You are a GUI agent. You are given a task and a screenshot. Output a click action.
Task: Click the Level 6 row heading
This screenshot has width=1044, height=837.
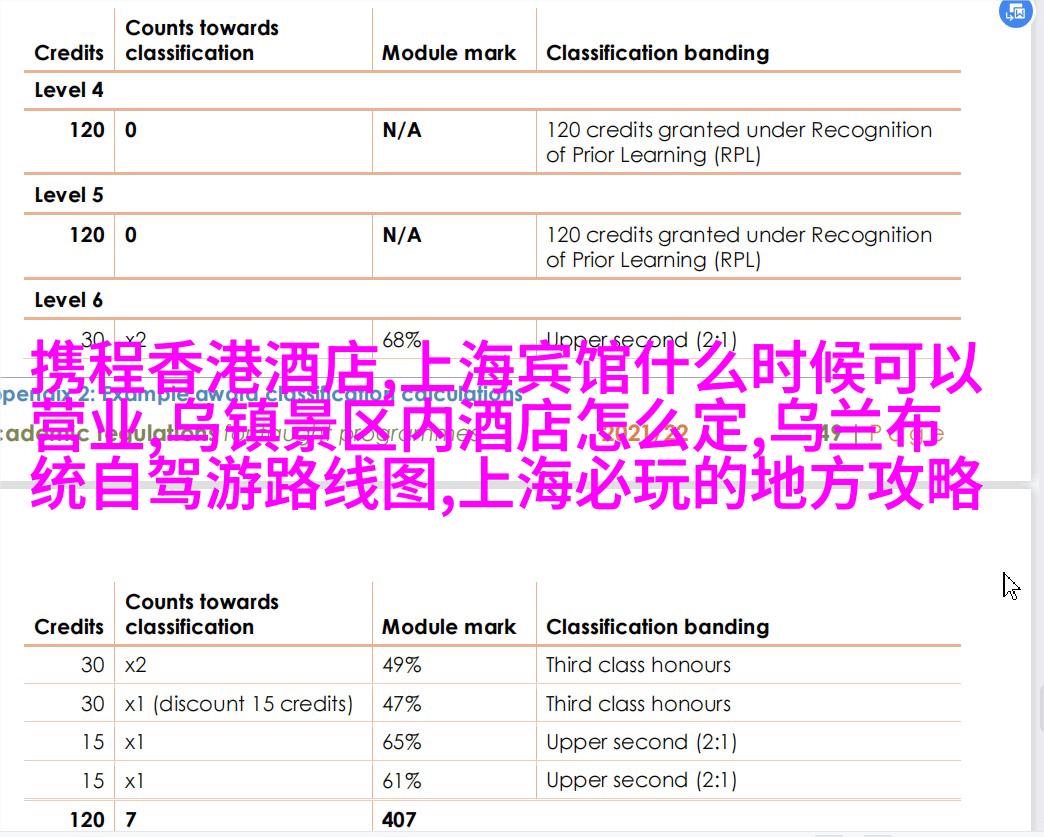[x=69, y=300]
